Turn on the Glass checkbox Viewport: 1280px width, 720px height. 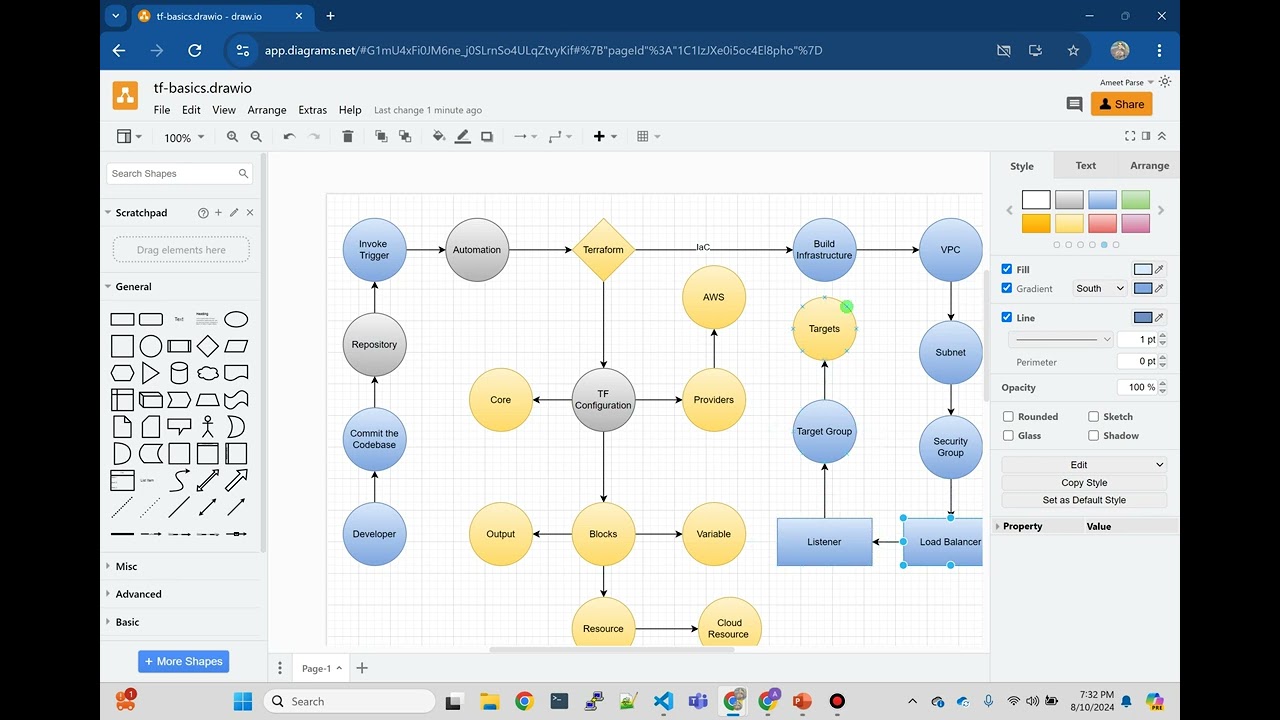point(1008,435)
